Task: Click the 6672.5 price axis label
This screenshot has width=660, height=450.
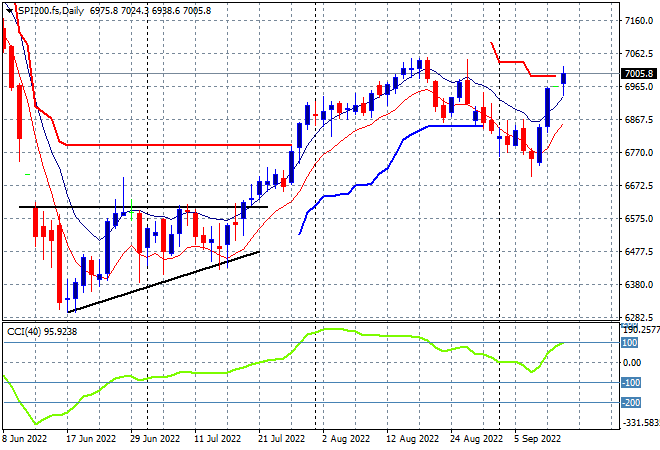Action: 639,186
